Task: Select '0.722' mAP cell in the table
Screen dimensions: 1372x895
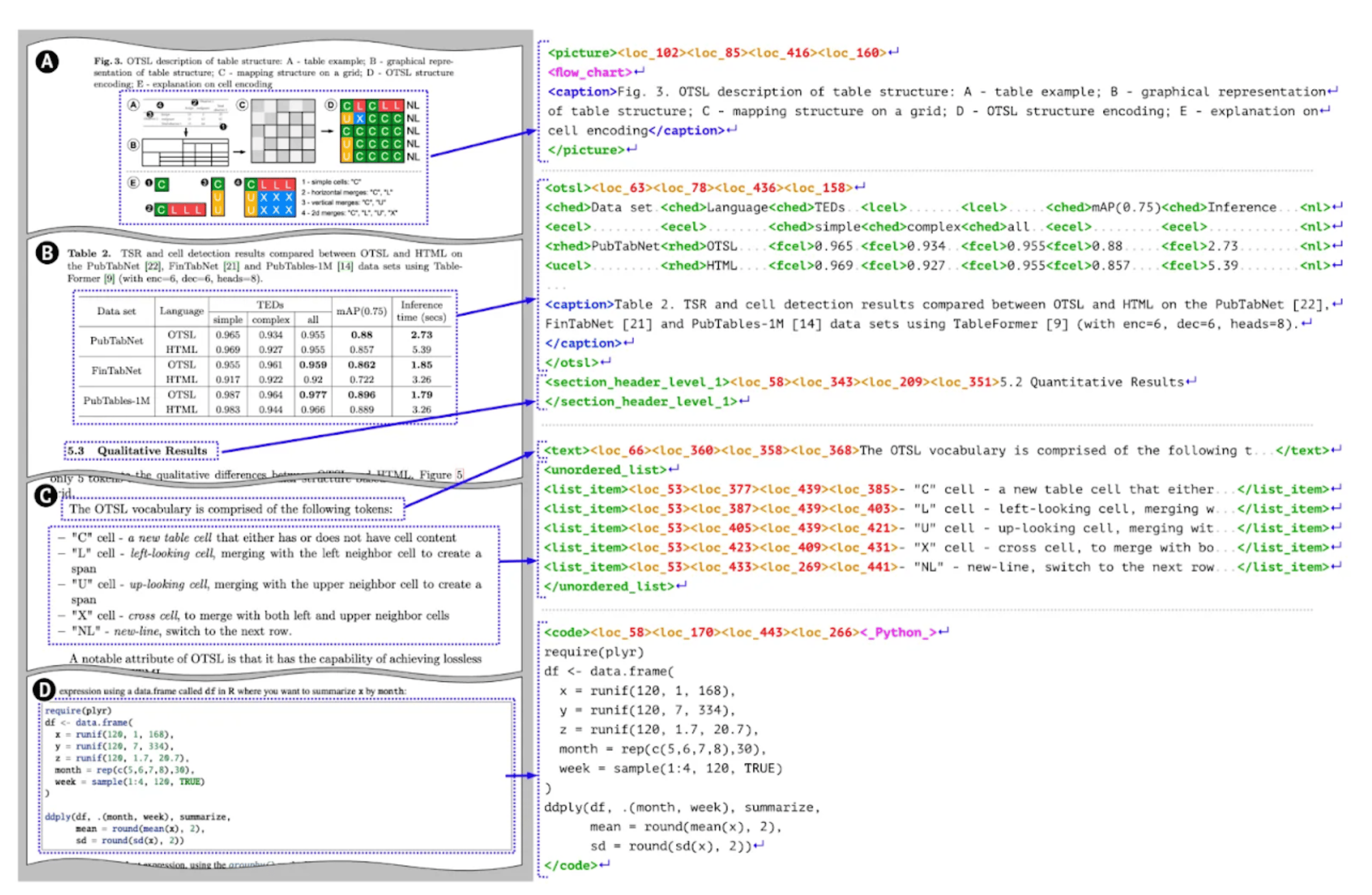Action: point(362,380)
